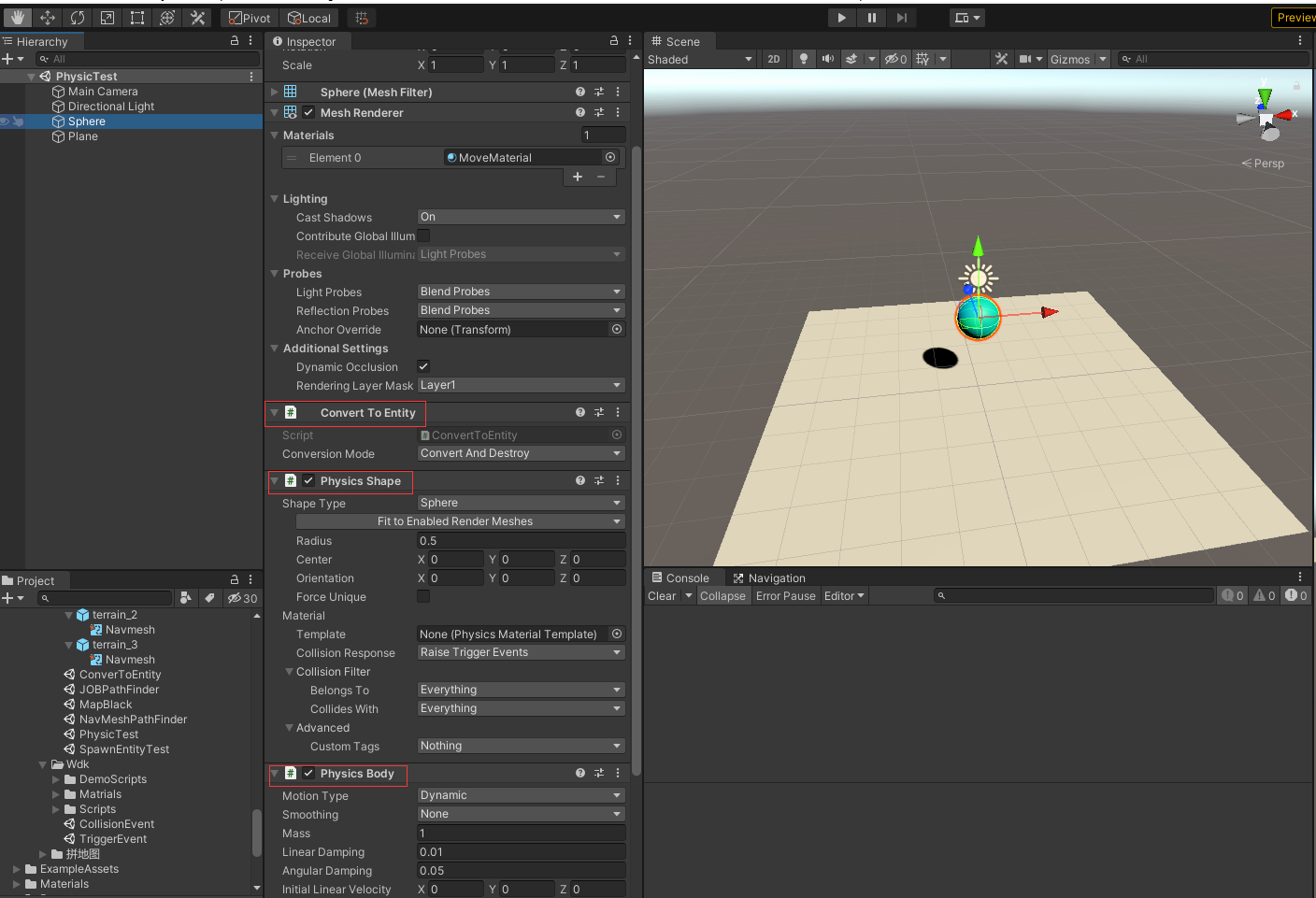Toggle Physics Shape enabled checkbox
The height and width of the screenshot is (898, 1316).
(308, 480)
